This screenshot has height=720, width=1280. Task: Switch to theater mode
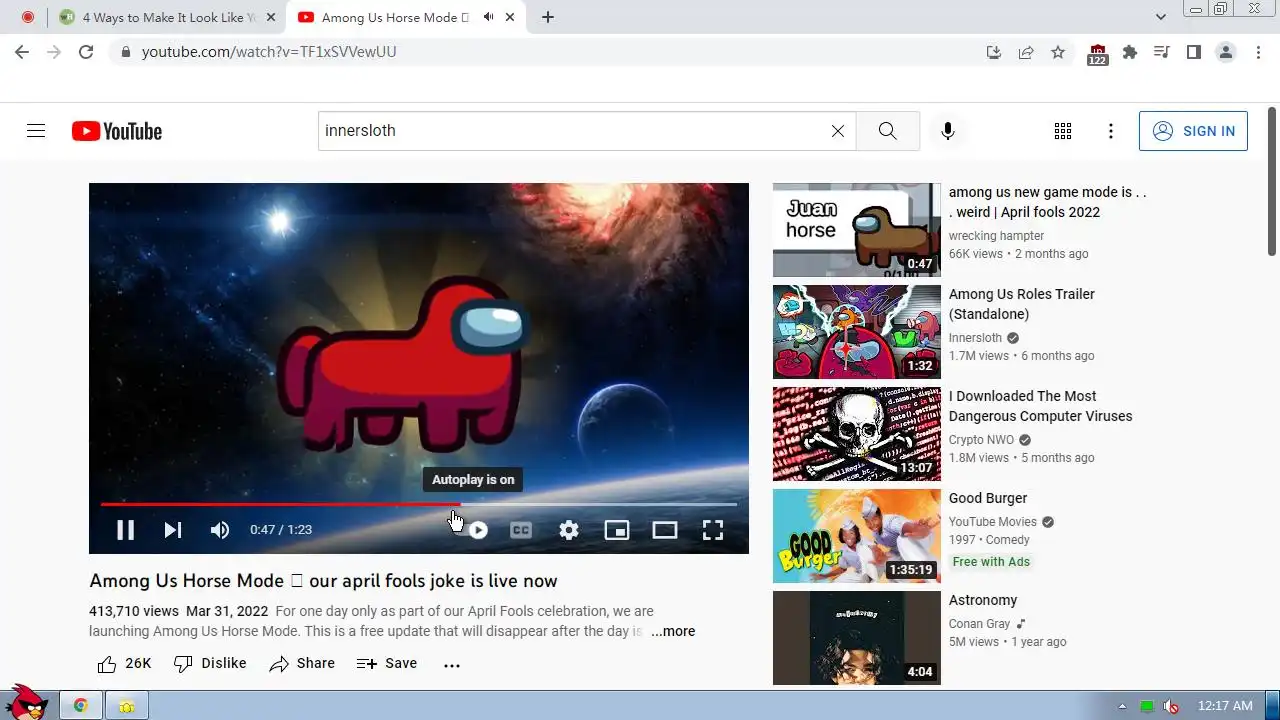click(665, 530)
